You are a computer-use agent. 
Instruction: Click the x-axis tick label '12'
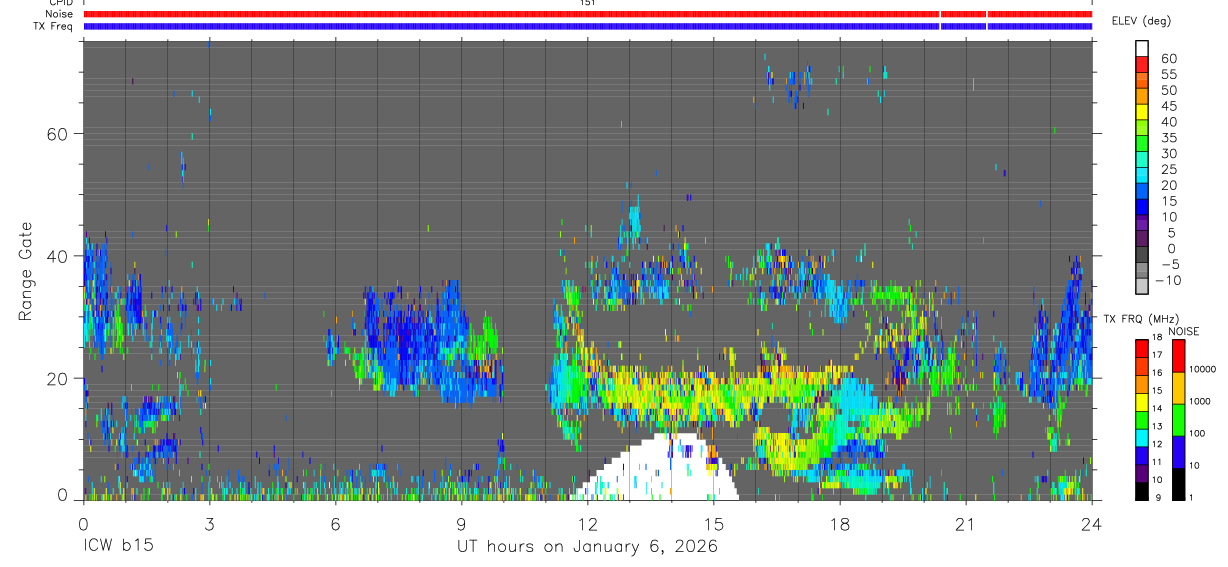coord(587,524)
